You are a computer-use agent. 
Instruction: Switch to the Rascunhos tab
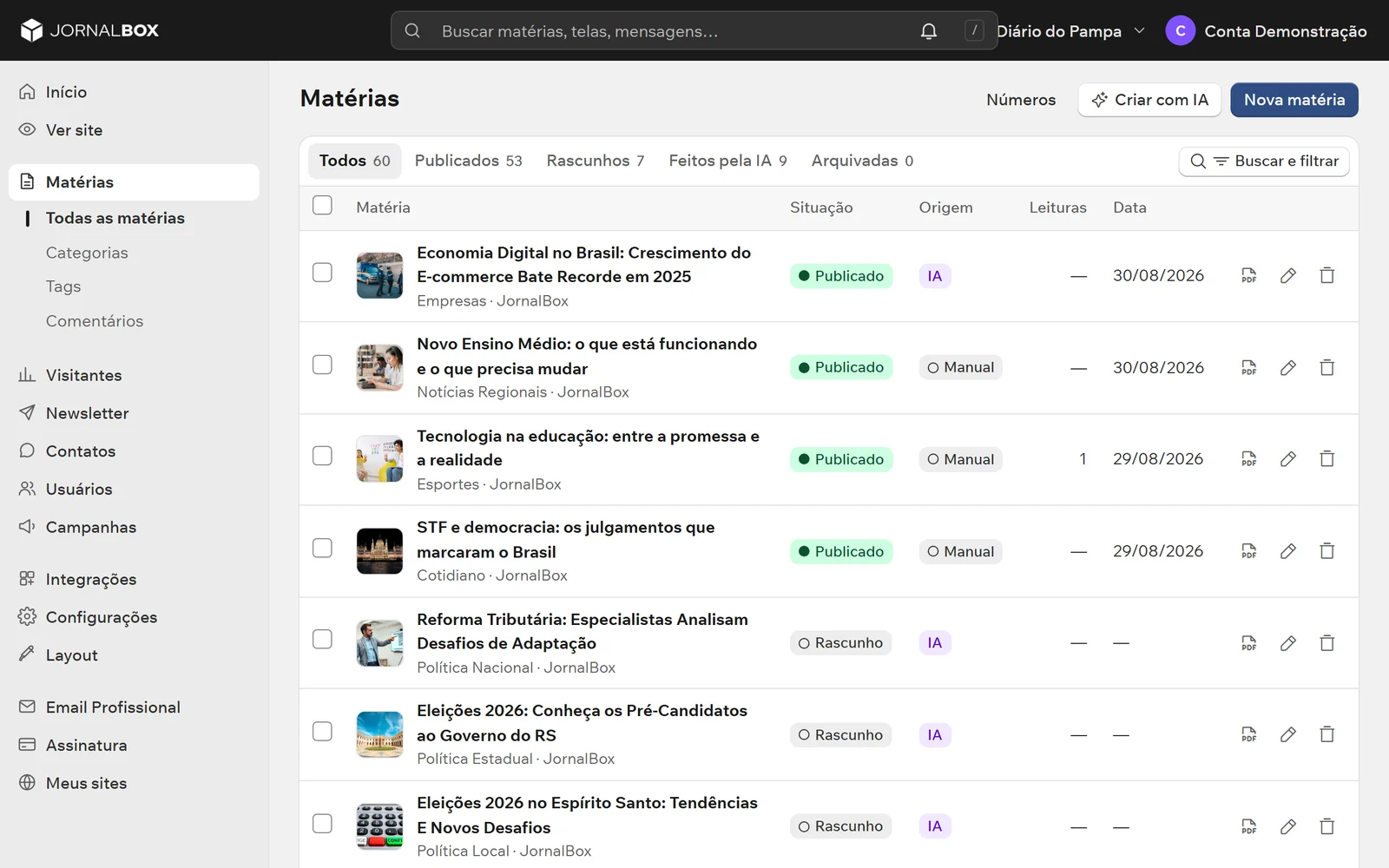[596, 161]
